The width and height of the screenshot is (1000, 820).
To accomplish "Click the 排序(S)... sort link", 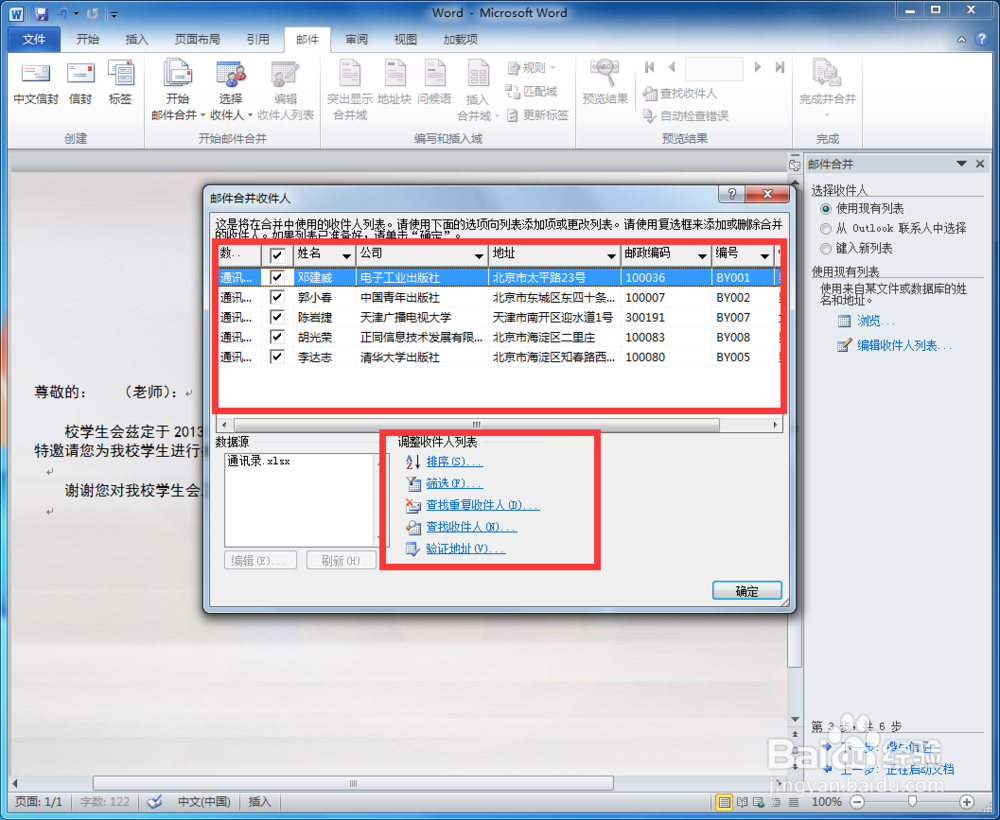I will click(x=454, y=461).
